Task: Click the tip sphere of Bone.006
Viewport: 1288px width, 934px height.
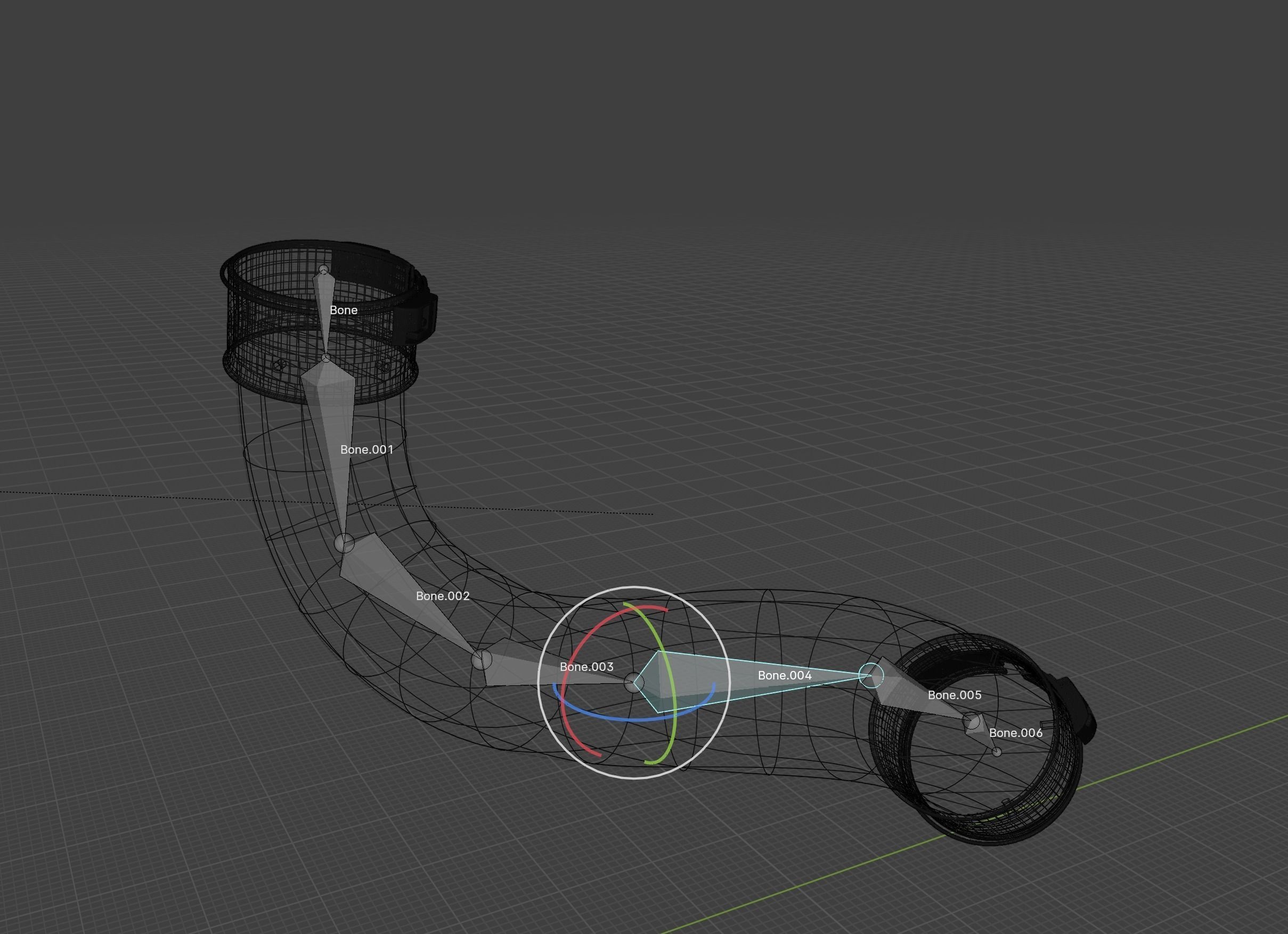Action: 997,752
